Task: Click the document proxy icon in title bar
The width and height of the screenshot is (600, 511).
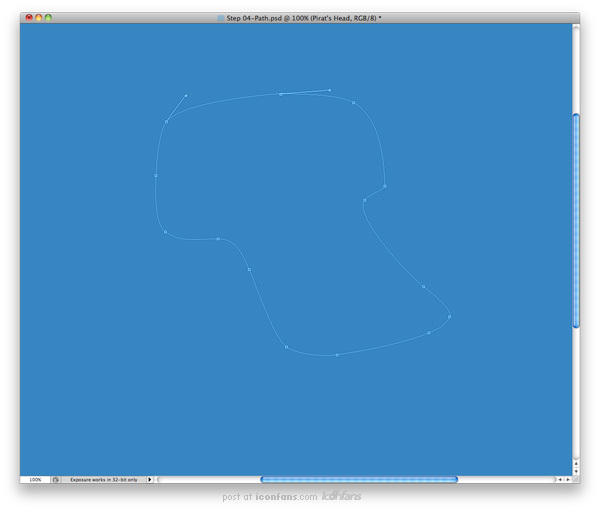Action: (221, 18)
